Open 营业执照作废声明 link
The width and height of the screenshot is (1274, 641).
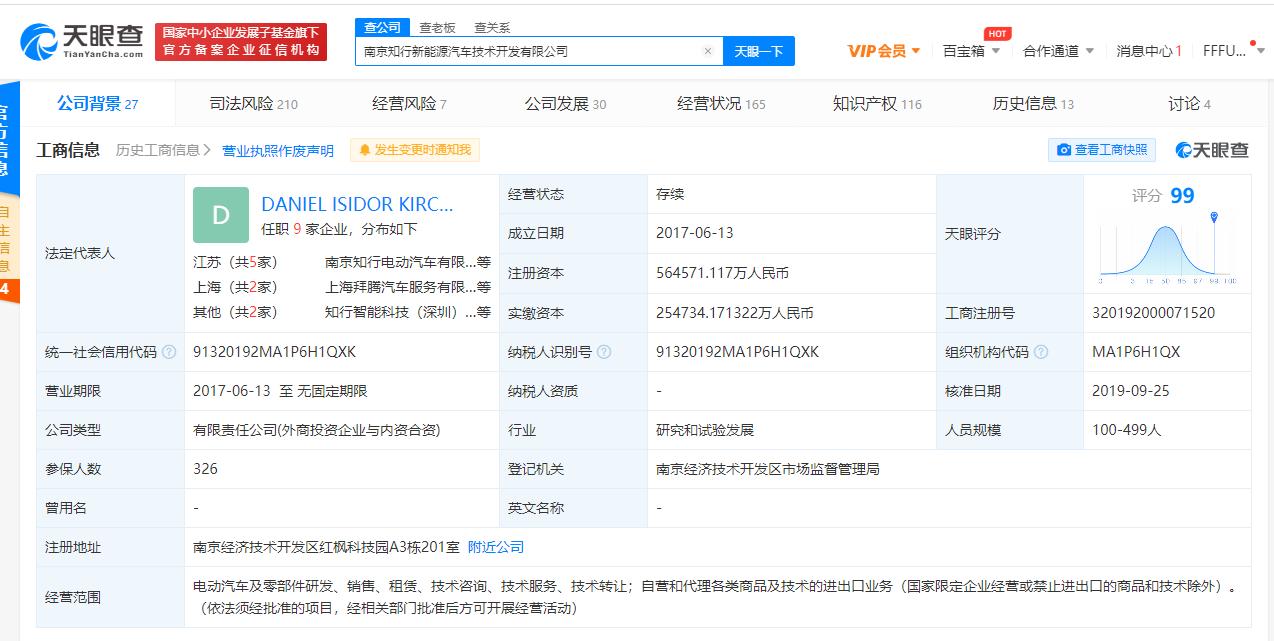pos(278,151)
